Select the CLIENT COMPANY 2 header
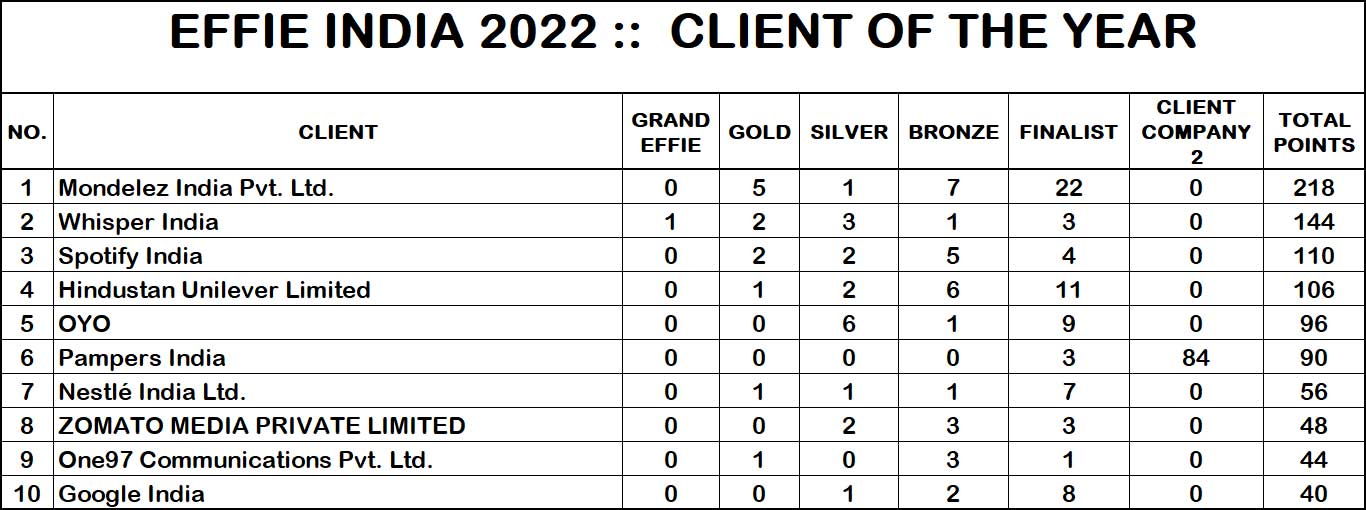 (1196, 132)
